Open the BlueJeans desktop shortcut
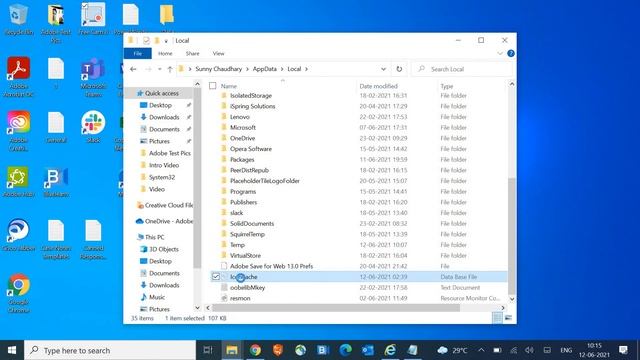Image resolution: width=640 pixels, height=360 pixels. click(56, 182)
